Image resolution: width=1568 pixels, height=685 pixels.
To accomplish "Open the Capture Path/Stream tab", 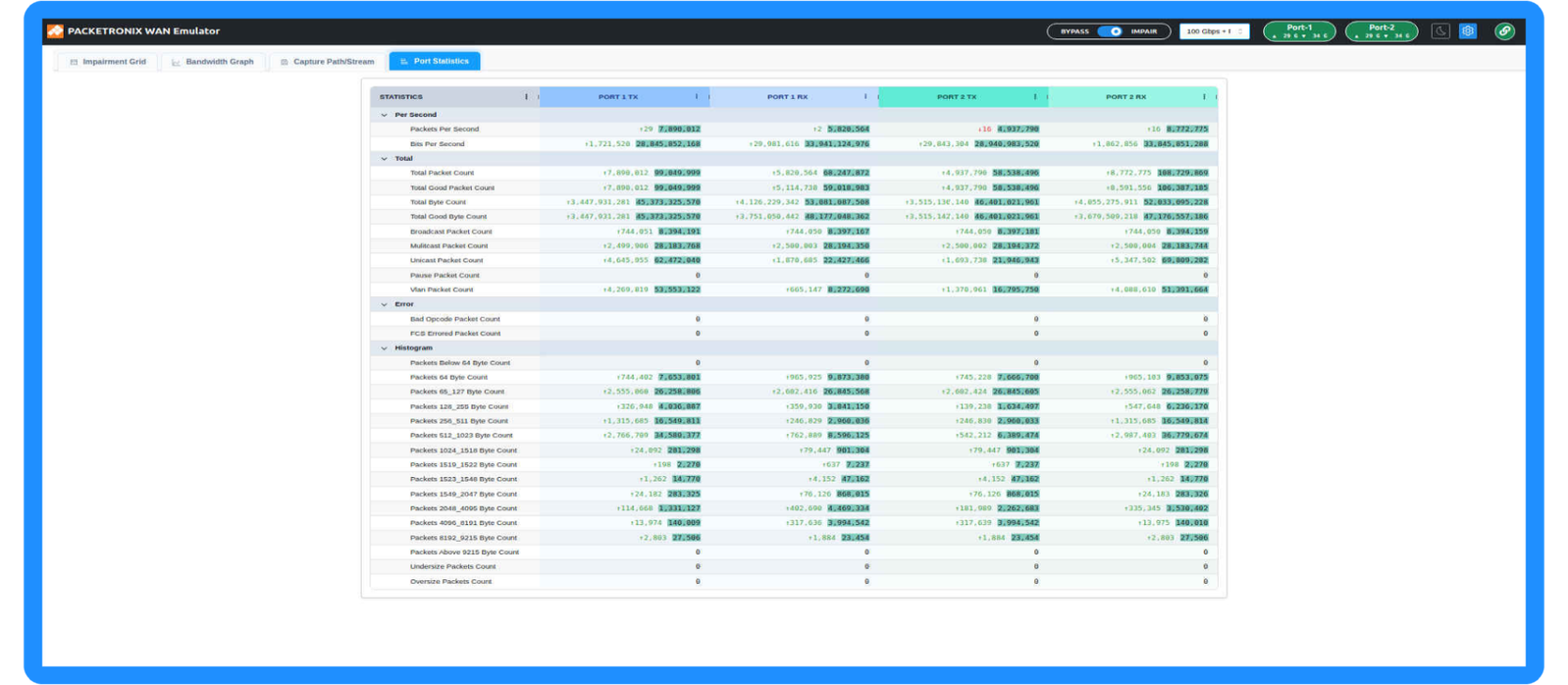I will click(x=327, y=62).
